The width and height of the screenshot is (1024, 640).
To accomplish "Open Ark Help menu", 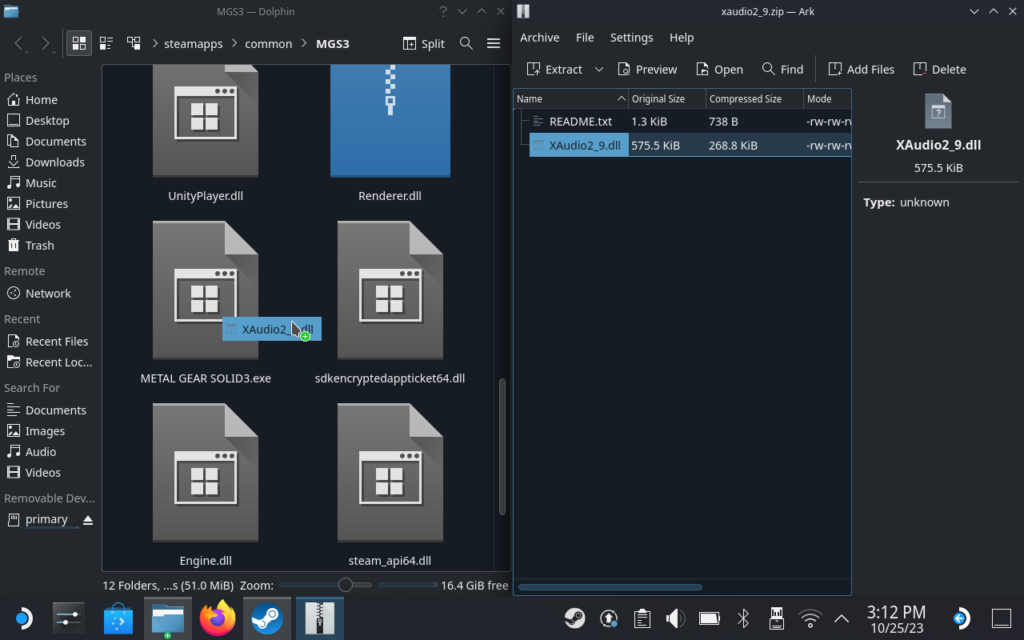I will click(681, 38).
